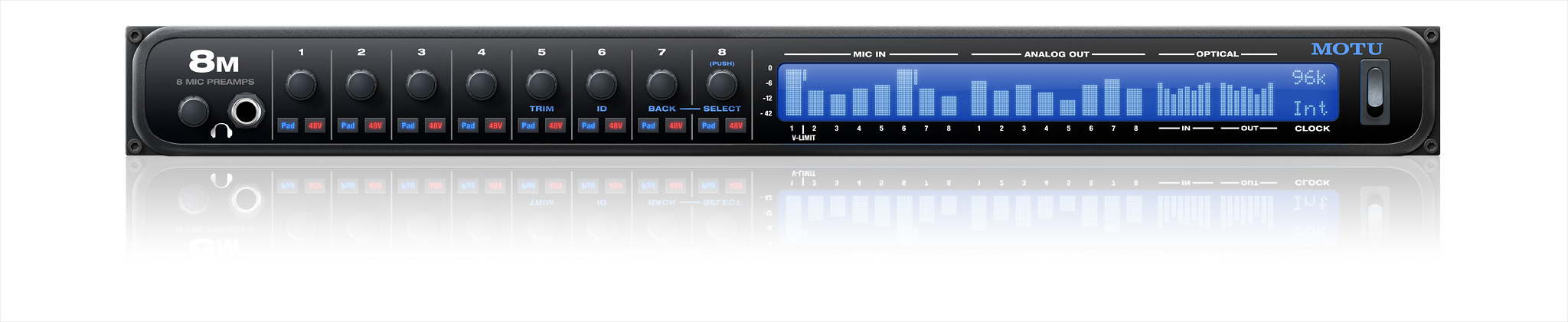Push the SELECT knob on channel 8
This screenshot has width=1568, height=322.
tap(721, 85)
